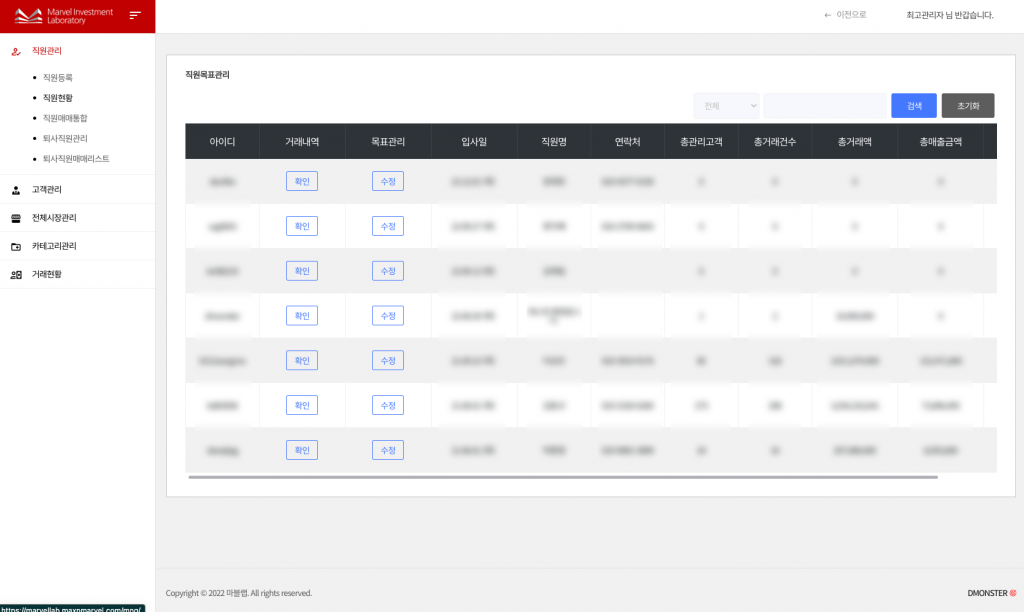Click the 전체시장관리 store icon
Image resolution: width=1024 pixels, height=612 pixels.
pos(15,218)
